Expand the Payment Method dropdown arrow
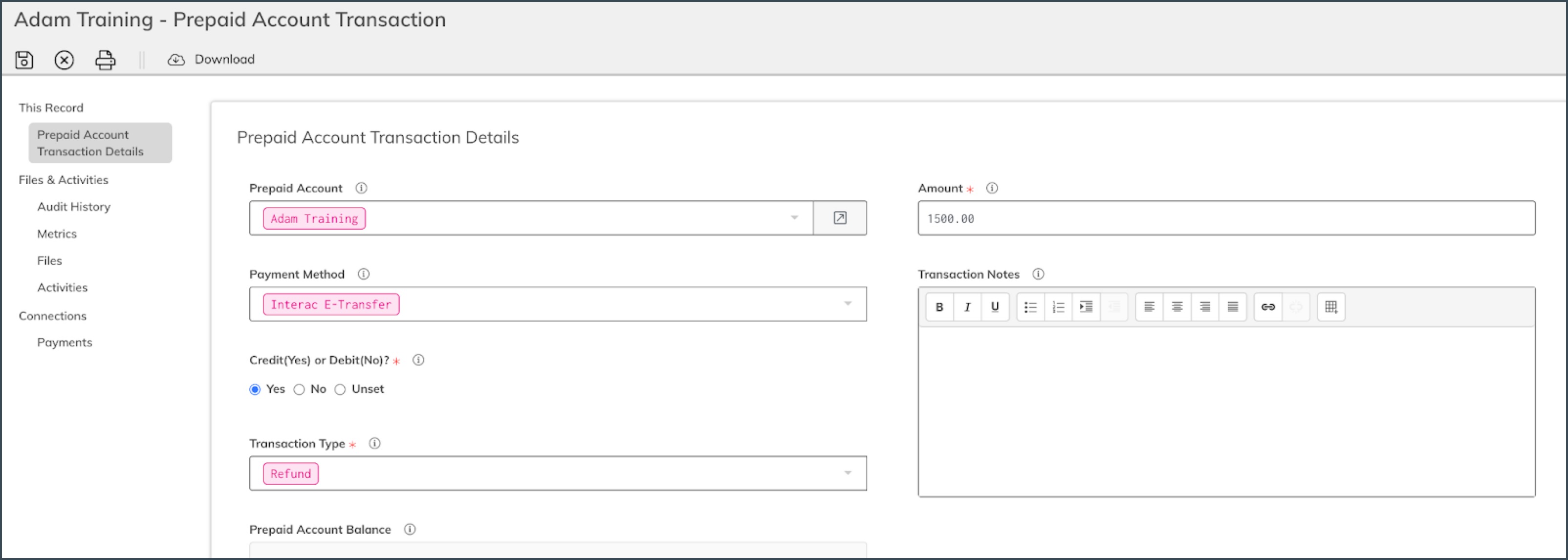This screenshot has height=560, width=1568. [848, 304]
